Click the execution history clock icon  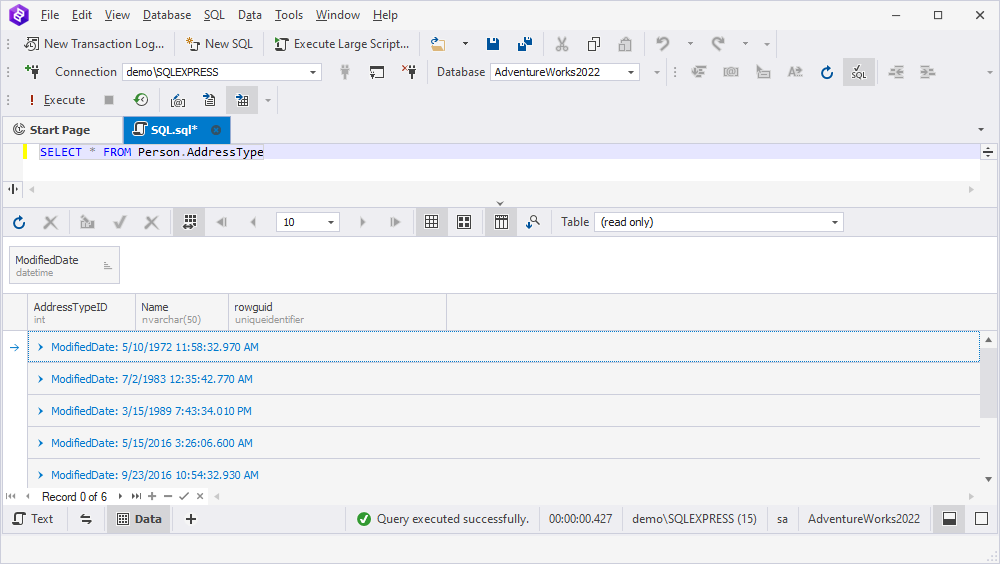pyautogui.click(x=141, y=100)
